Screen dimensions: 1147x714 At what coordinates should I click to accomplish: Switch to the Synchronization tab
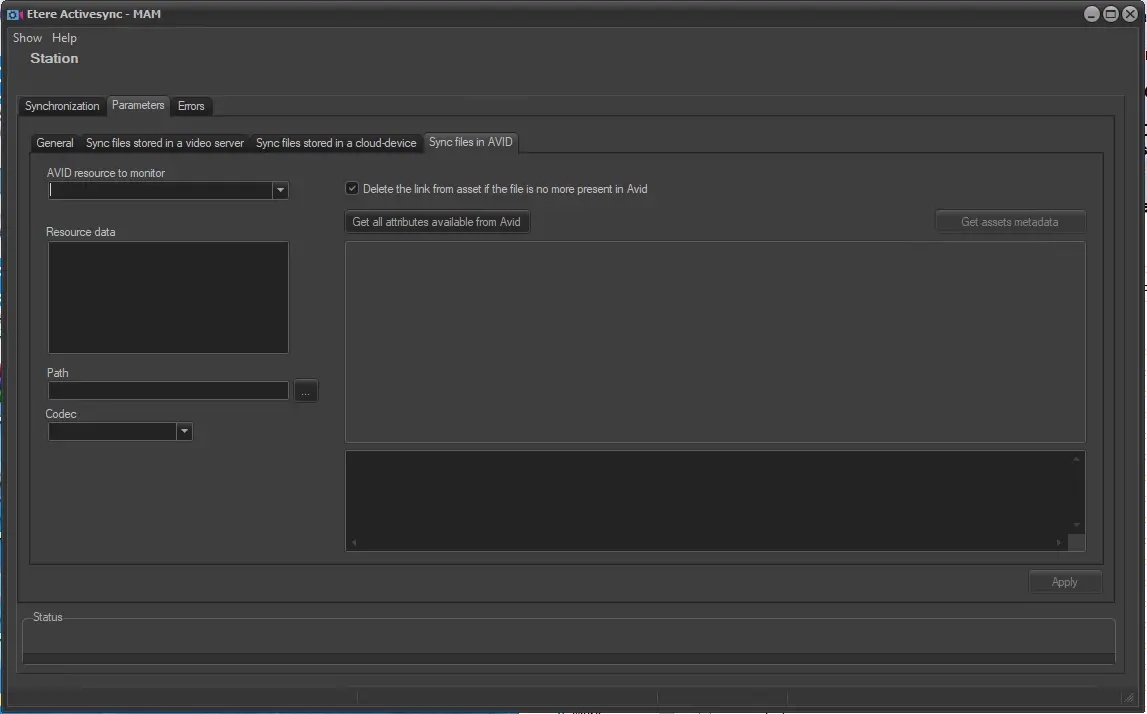pos(62,106)
